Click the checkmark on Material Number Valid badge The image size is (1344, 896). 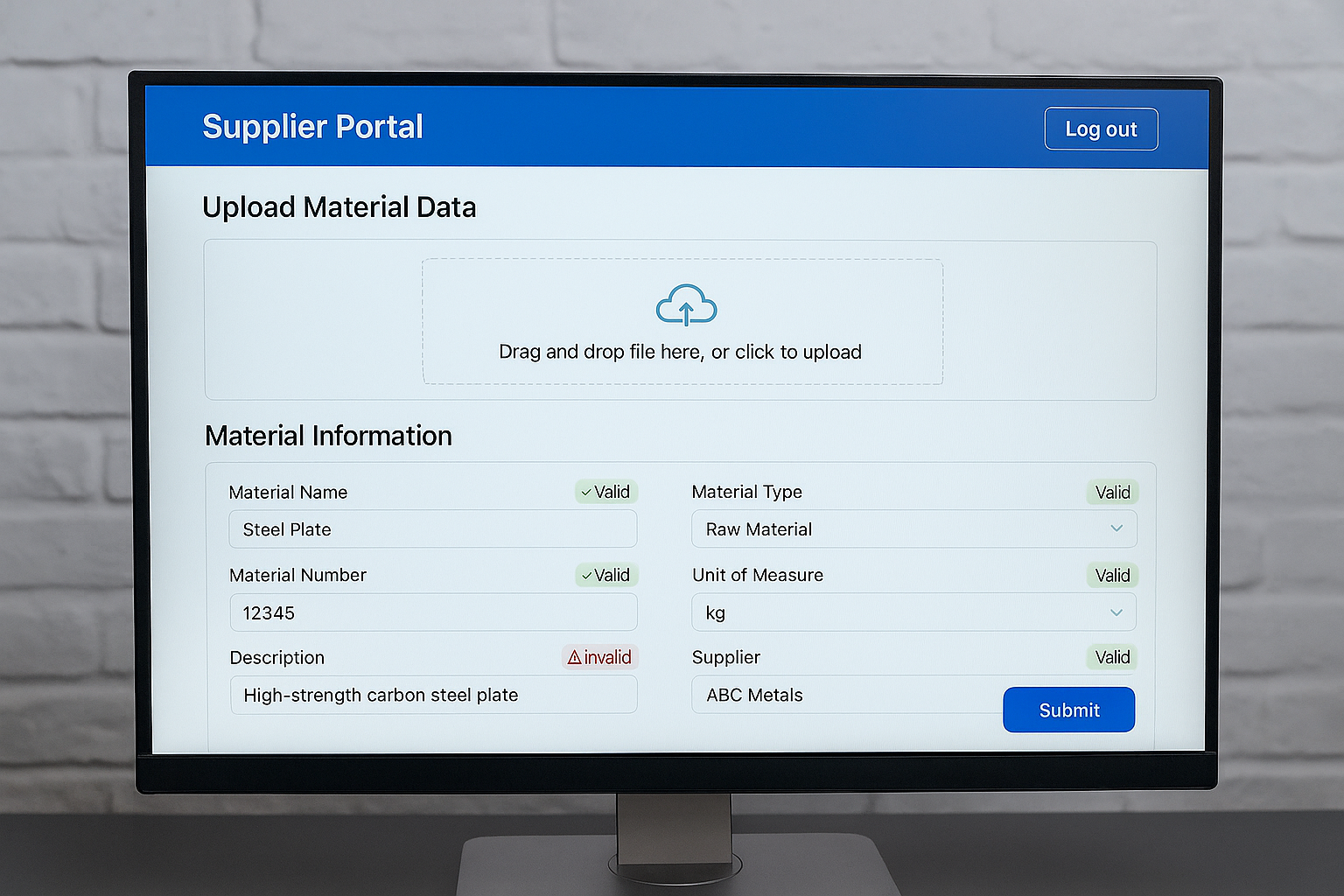point(585,575)
